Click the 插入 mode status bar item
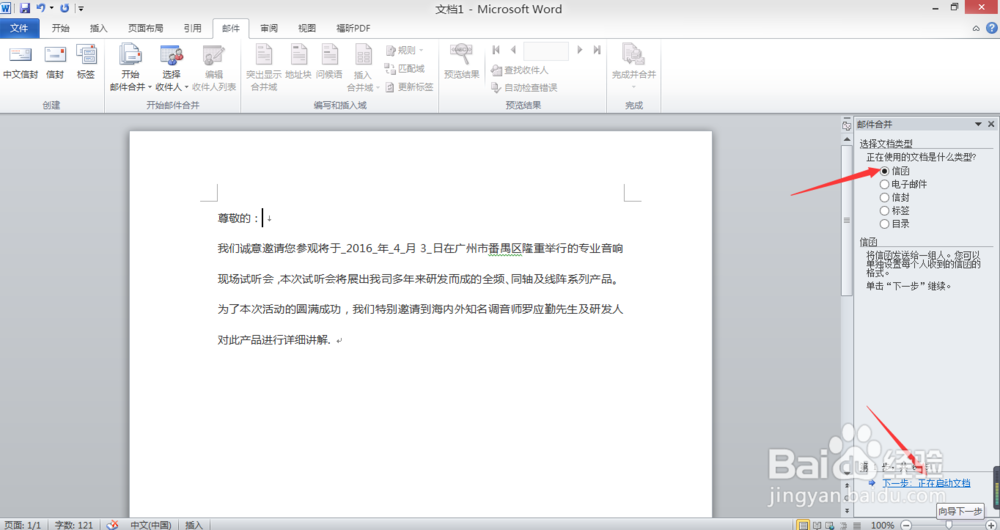1000x530 pixels. (x=194, y=525)
